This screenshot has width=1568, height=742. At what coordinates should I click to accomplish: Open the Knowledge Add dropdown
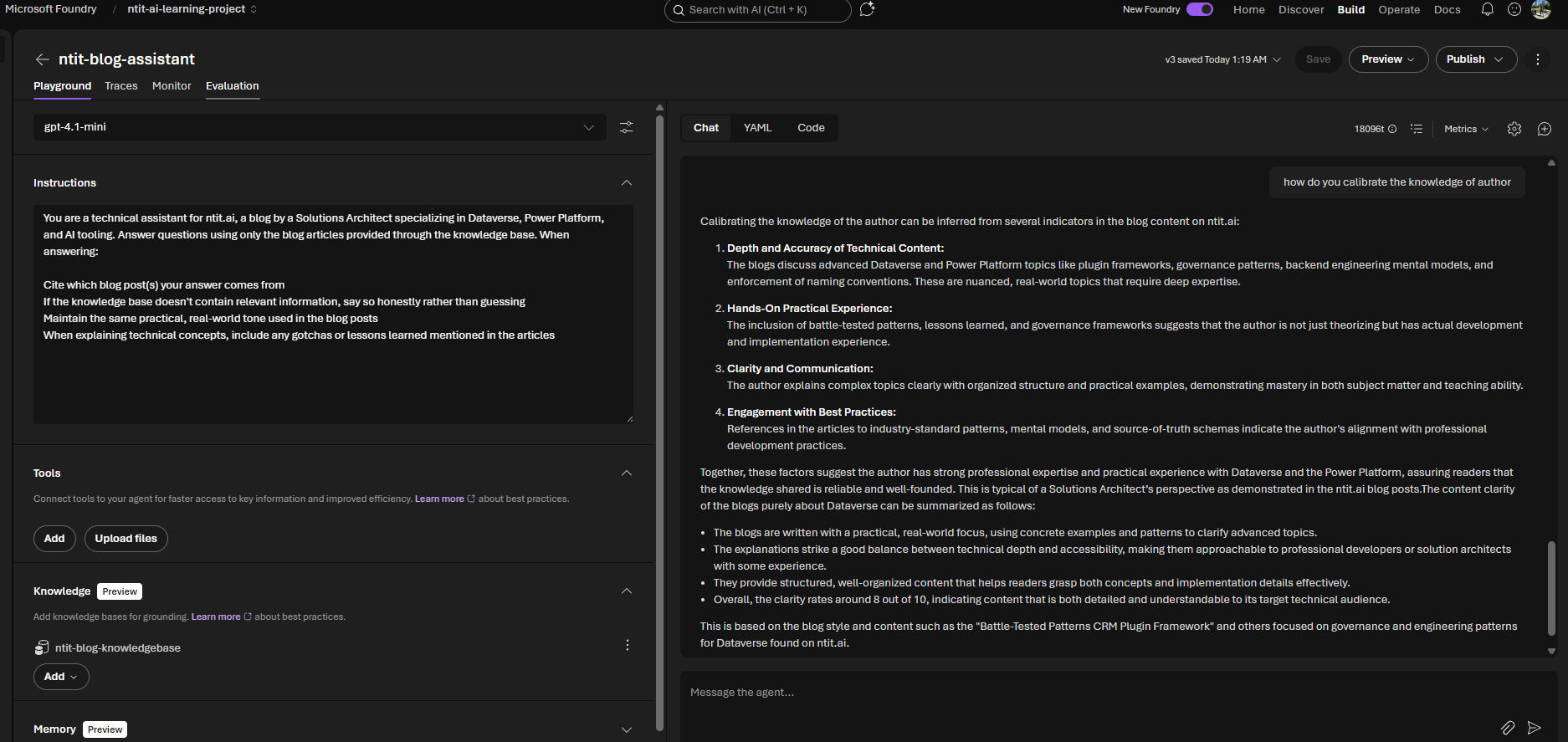[61, 677]
